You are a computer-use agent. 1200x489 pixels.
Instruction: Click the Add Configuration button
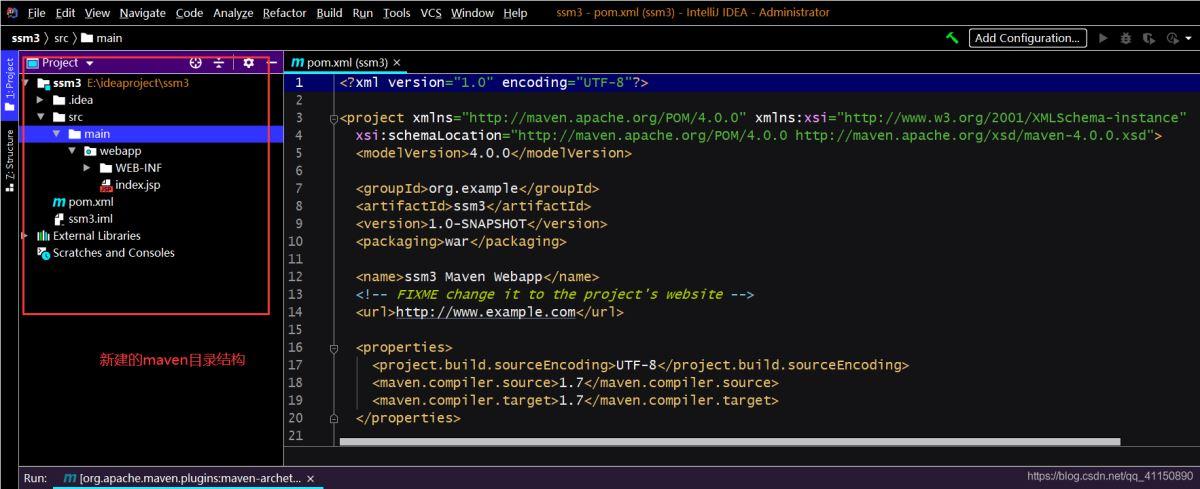point(1027,38)
